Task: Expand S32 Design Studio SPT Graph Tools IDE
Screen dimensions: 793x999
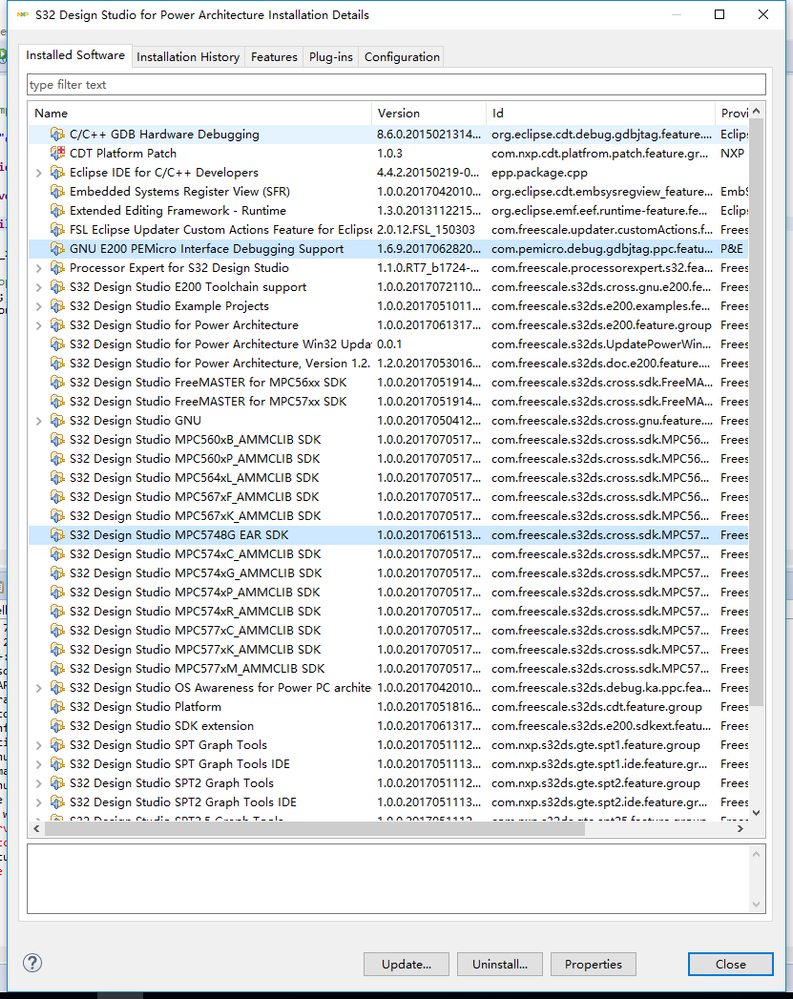Action: click(x=39, y=765)
